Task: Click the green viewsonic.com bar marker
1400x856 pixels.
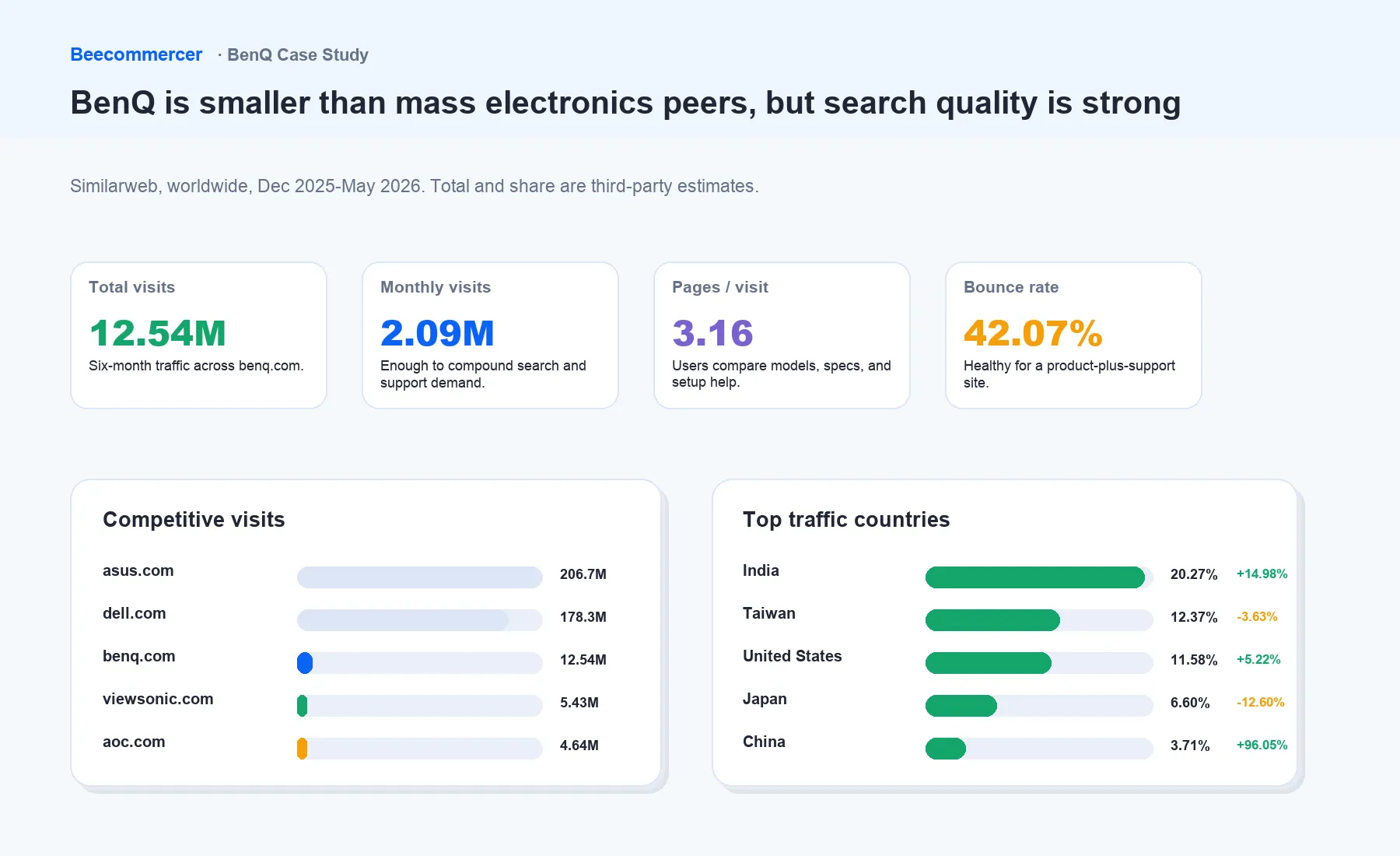Action: click(303, 706)
